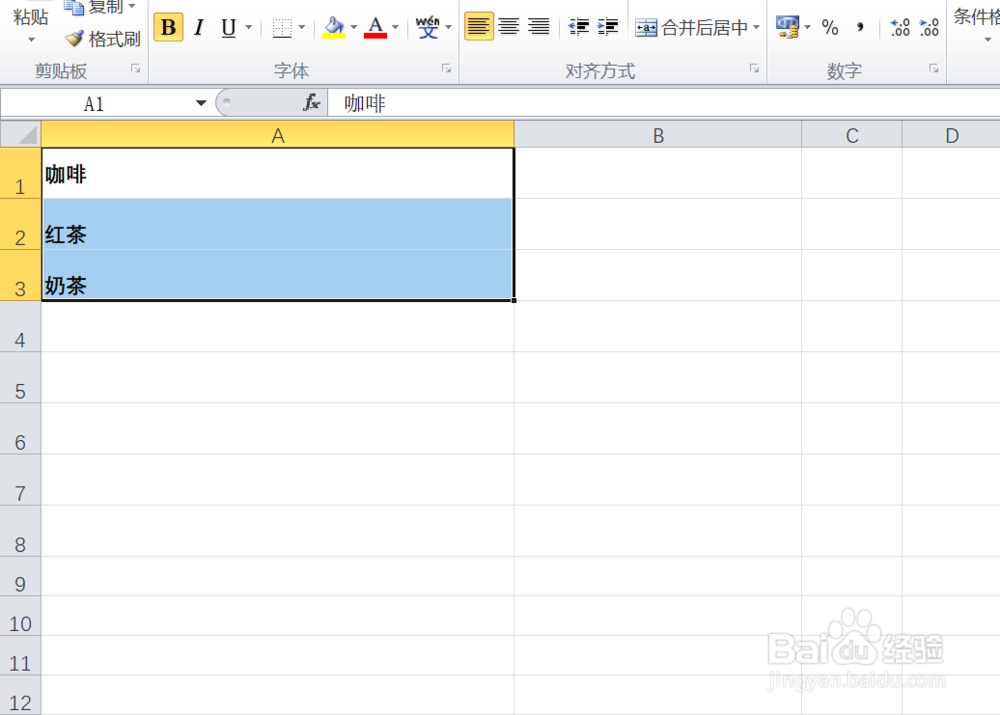Open font color dropdown arrow
Viewport: 1000px width, 715px height.
395,27
